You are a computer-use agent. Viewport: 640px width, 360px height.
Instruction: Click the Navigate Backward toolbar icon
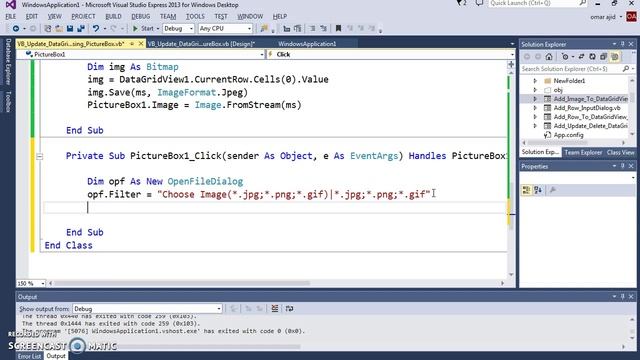(16, 29)
